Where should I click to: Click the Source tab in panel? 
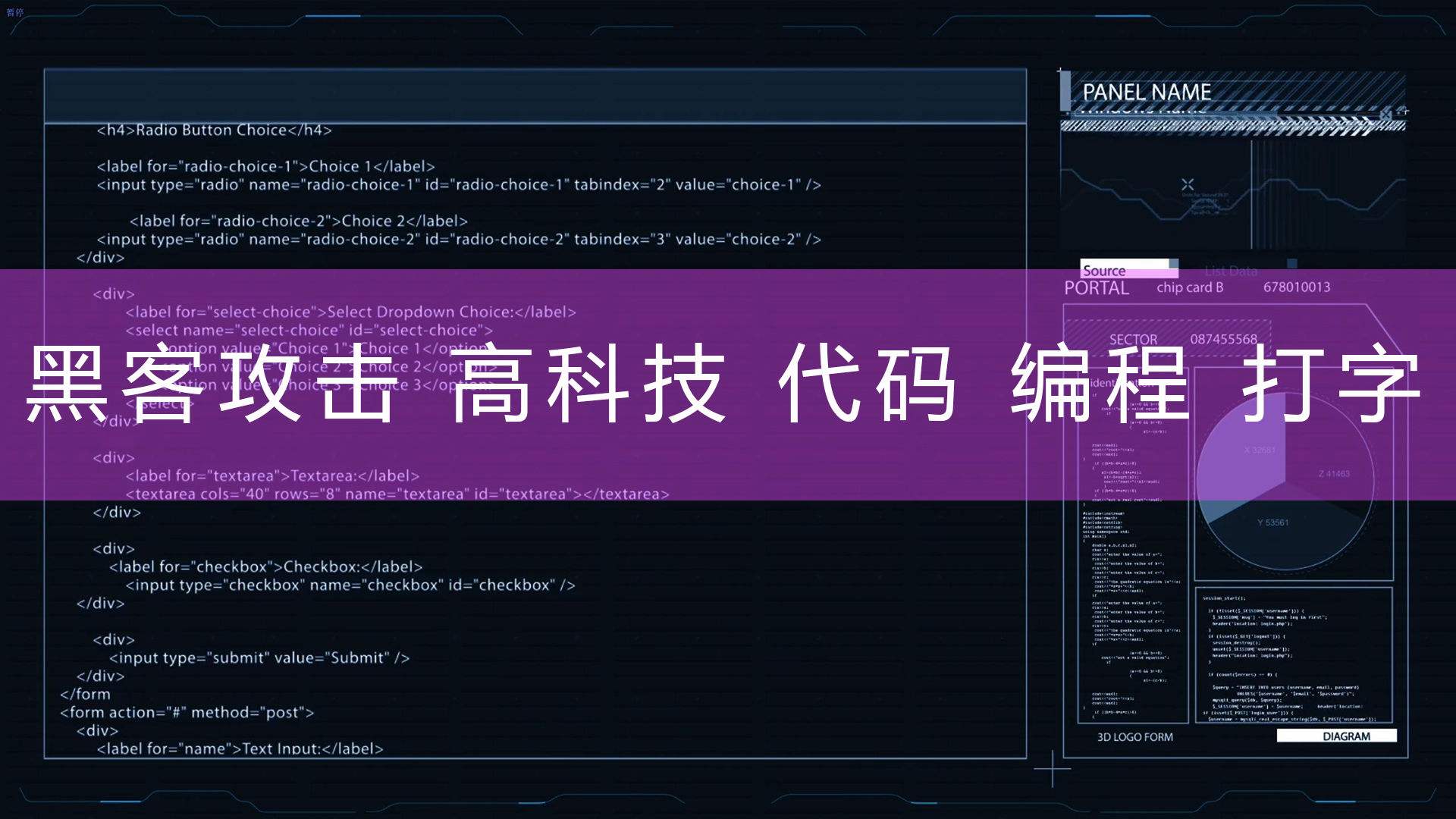point(1107,268)
